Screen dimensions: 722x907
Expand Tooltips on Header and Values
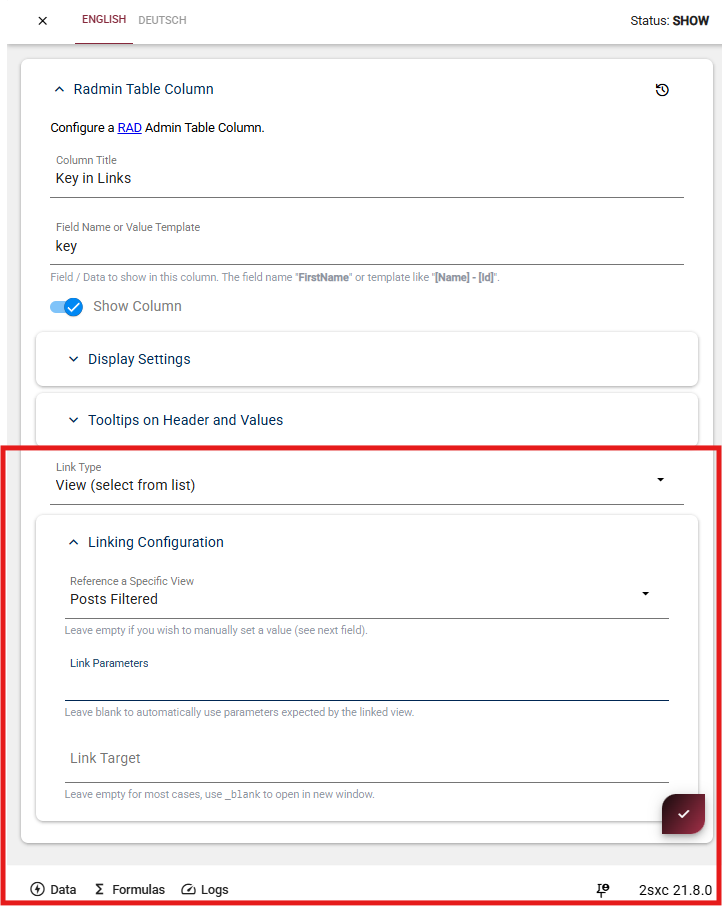pos(367,420)
